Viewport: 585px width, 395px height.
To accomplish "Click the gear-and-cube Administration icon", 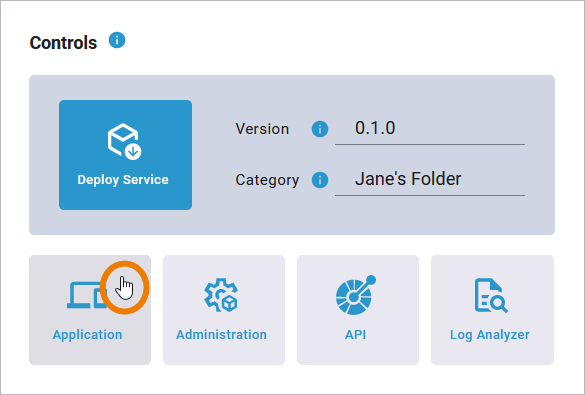I will coord(221,295).
